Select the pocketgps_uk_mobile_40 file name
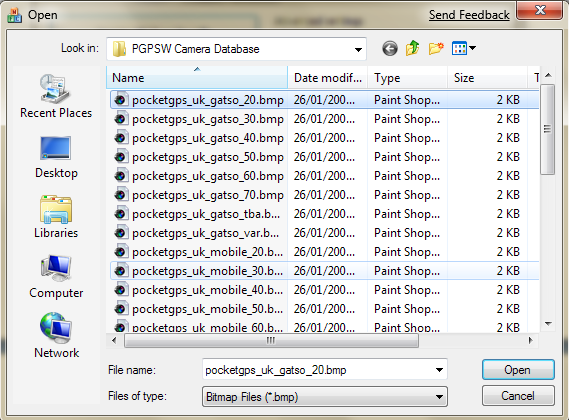Viewport: 569px width, 420px height. (207, 290)
